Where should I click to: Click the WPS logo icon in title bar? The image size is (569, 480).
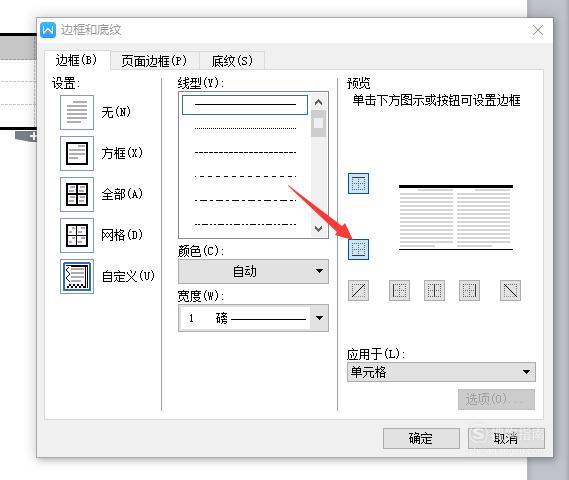click(x=48, y=30)
